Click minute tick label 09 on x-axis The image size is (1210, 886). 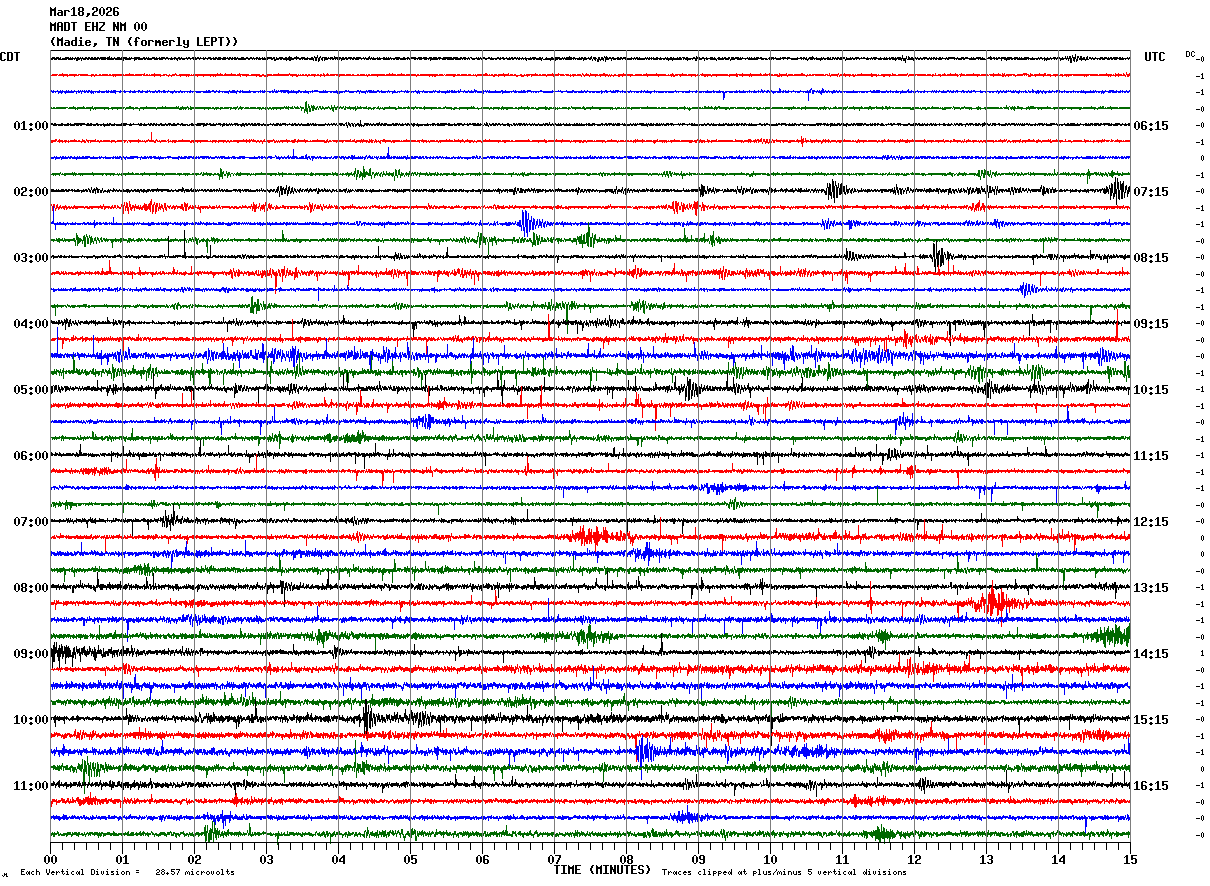pyautogui.click(x=698, y=859)
